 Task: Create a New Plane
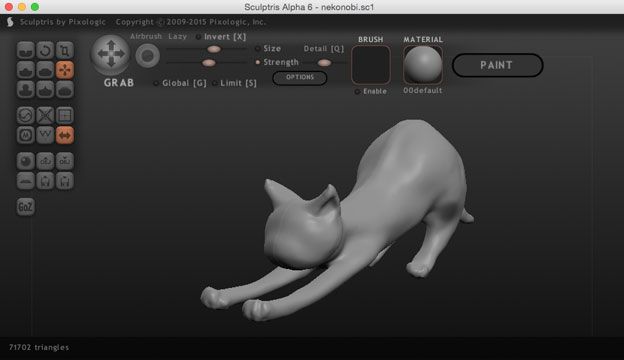pyautogui.click(x=26, y=181)
